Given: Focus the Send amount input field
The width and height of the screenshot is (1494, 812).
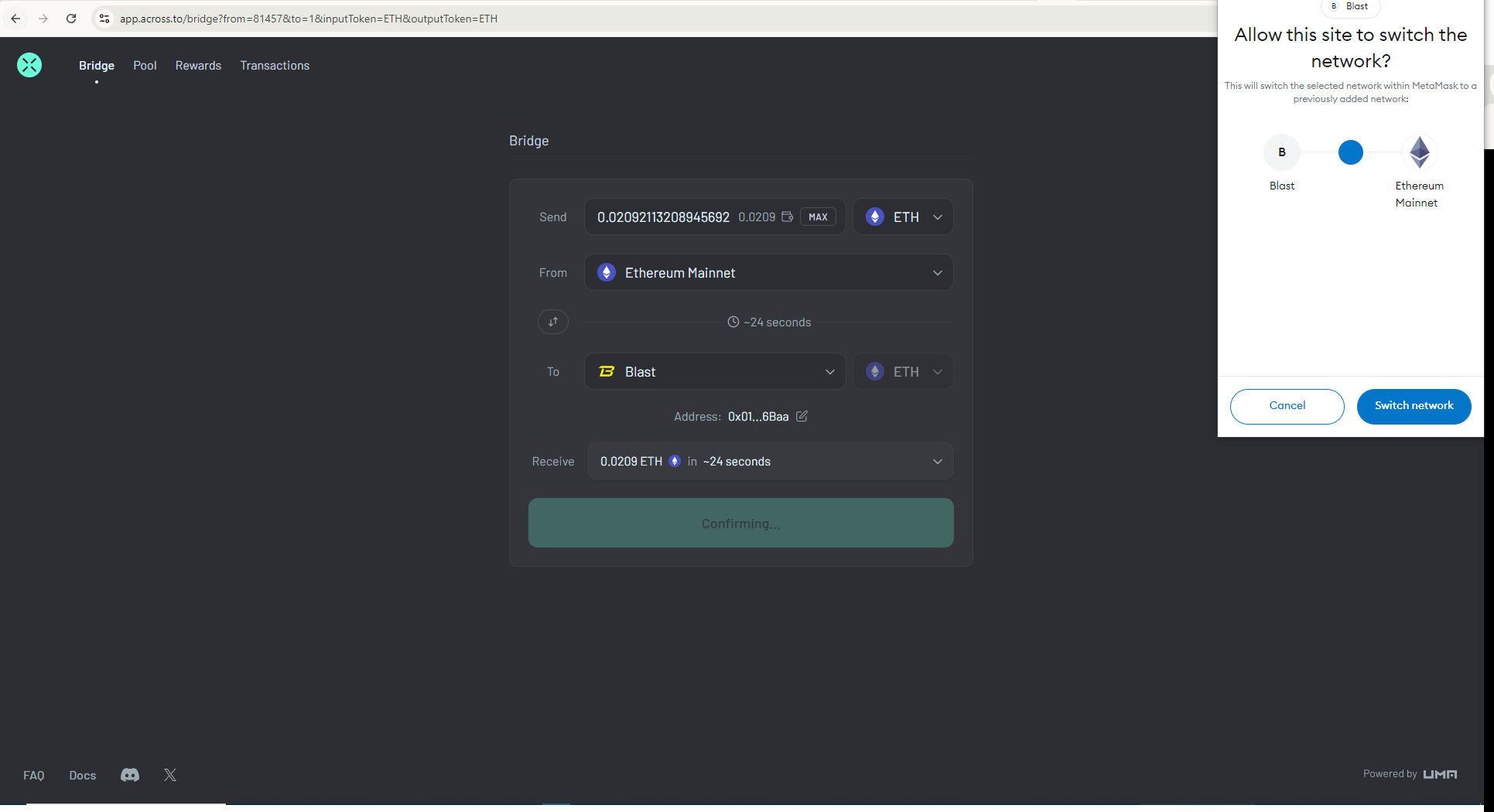Looking at the screenshot, I should pyautogui.click(x=662, y=217).
